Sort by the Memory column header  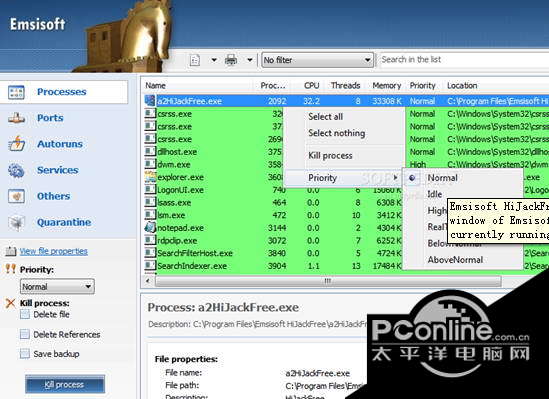pyautogui.click(x=387, y=85)
